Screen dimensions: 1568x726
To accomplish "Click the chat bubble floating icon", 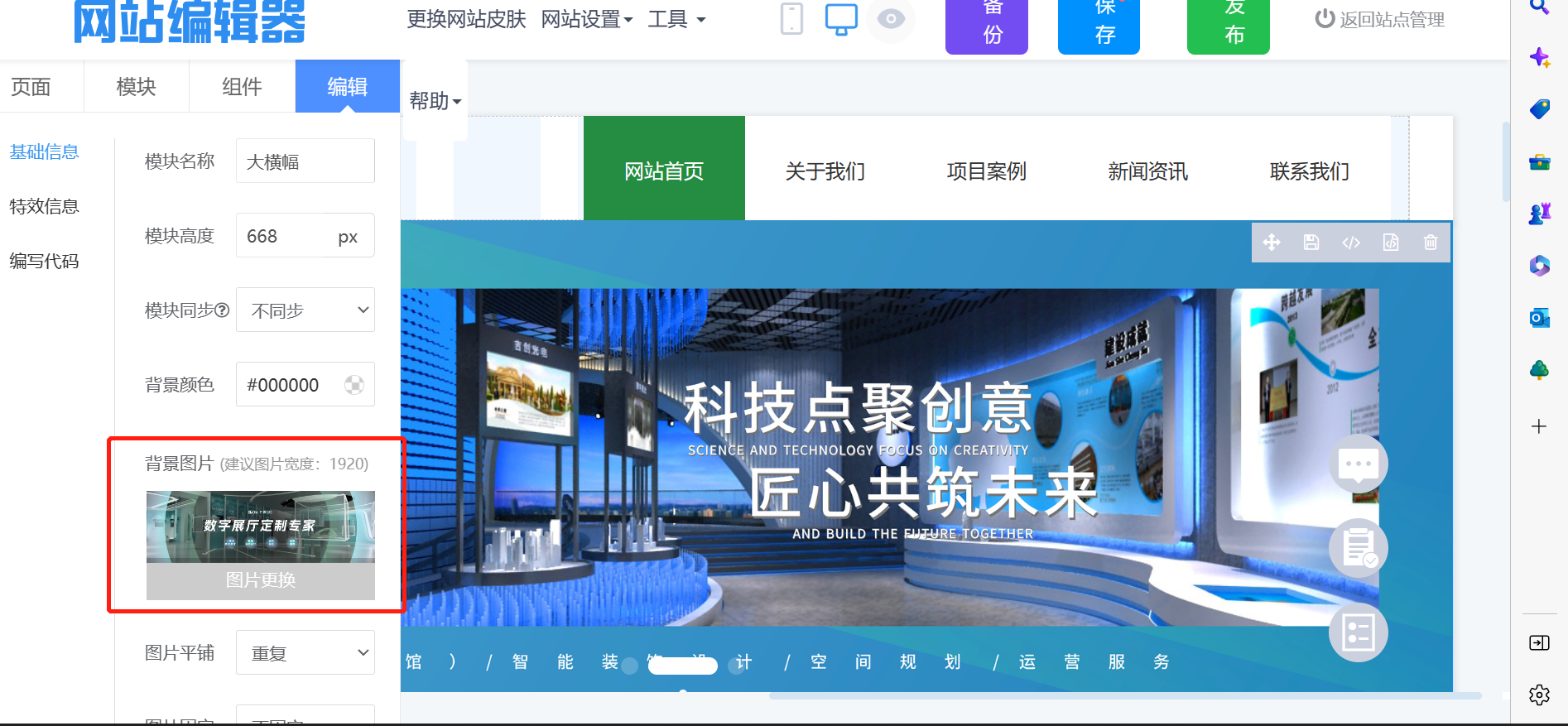I will [x=1358, y=464].
